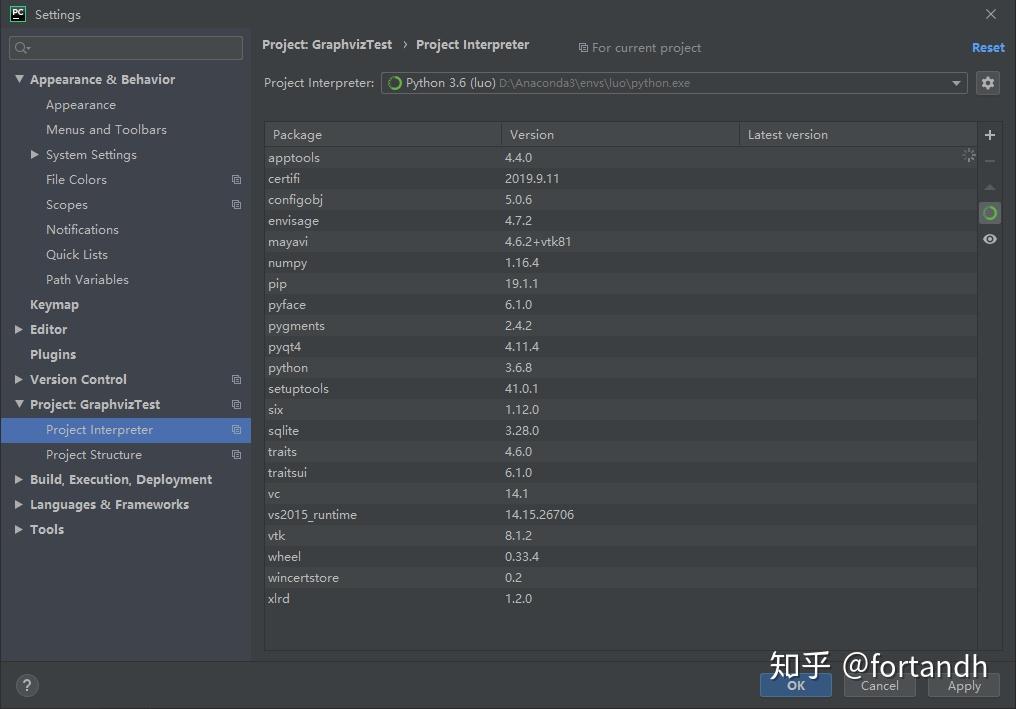Image resolution: width=1016 pixels, height=709 pixels.
Task: Click the Reset link
Action: (988, 47)
